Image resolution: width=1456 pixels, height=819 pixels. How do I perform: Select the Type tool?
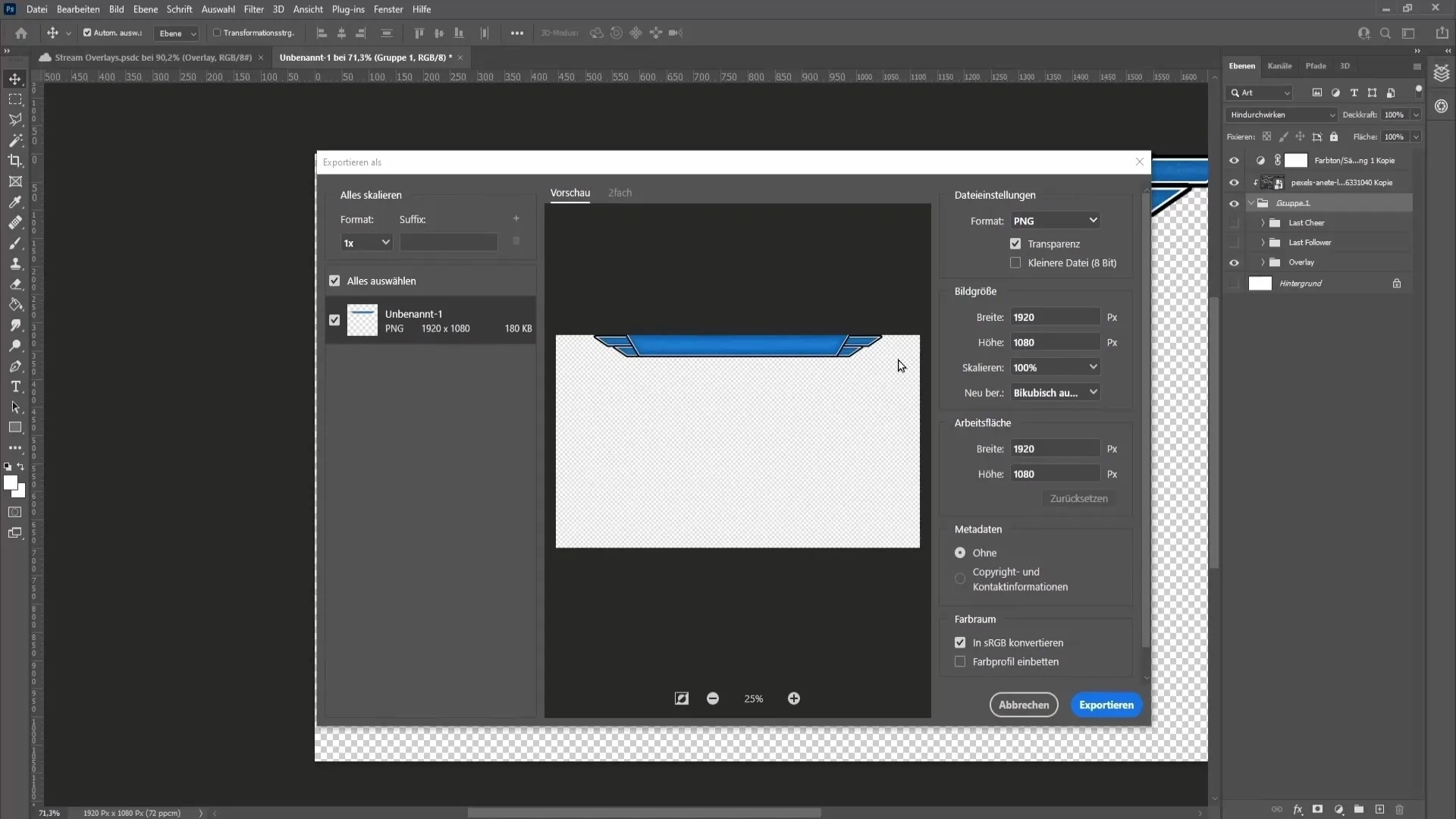(x=15, y=387)
